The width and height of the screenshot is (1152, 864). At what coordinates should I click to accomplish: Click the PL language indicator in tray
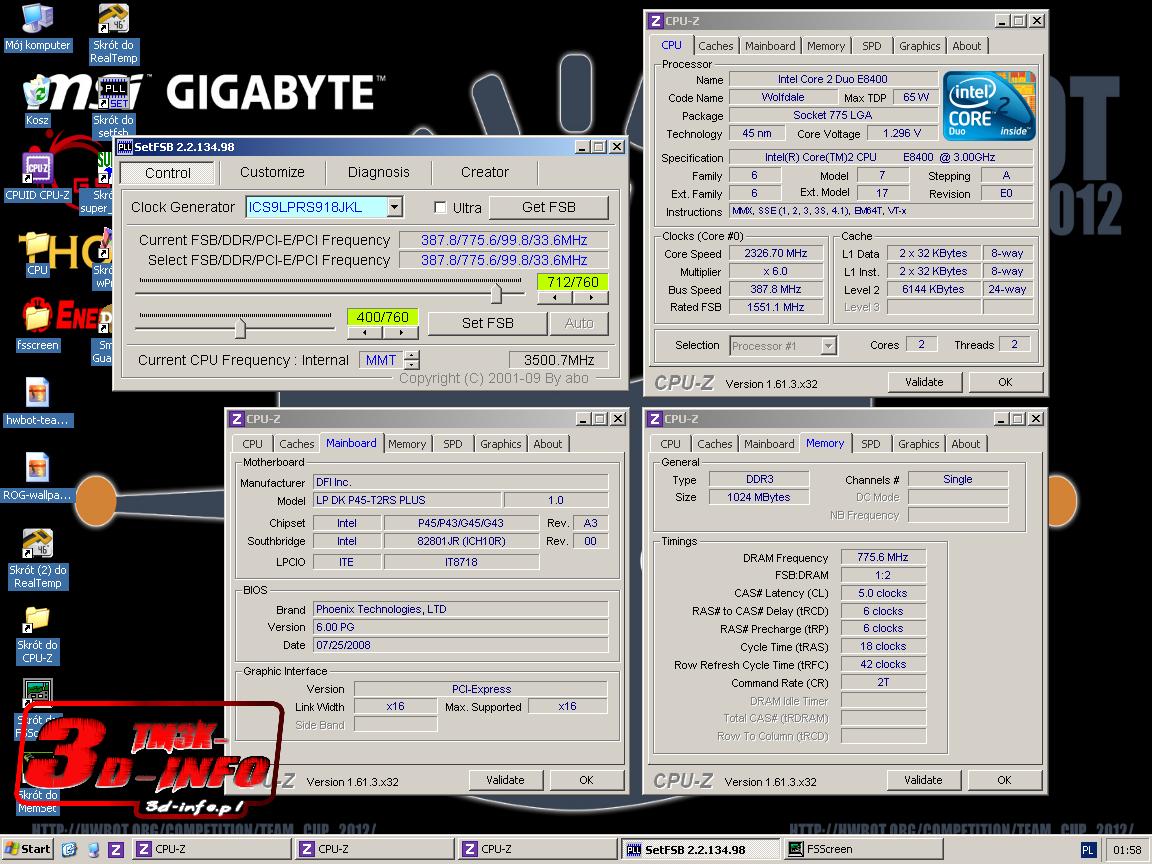(1088, 850)
